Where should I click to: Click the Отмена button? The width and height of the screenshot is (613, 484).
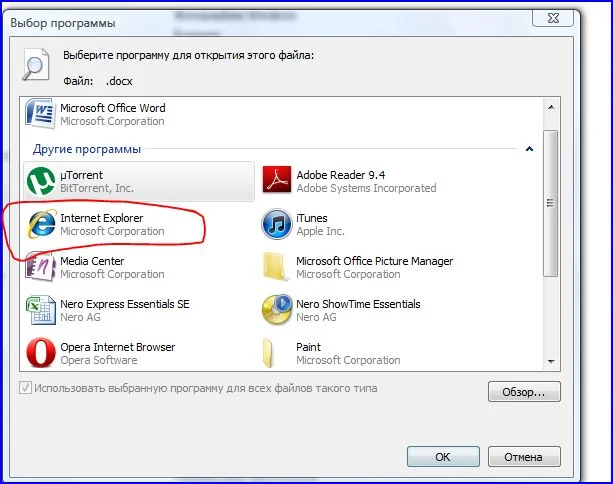[524, 457]
